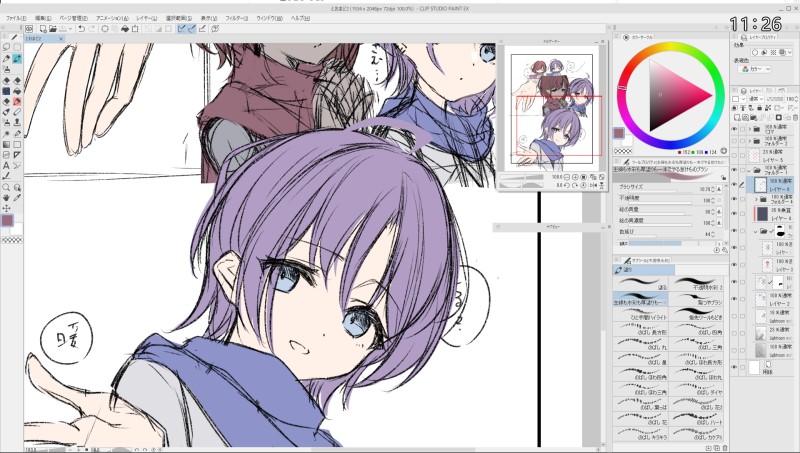Select the magic wand auto-select tool
This screenshot has width=800, height=453.
tap(7, 134)
